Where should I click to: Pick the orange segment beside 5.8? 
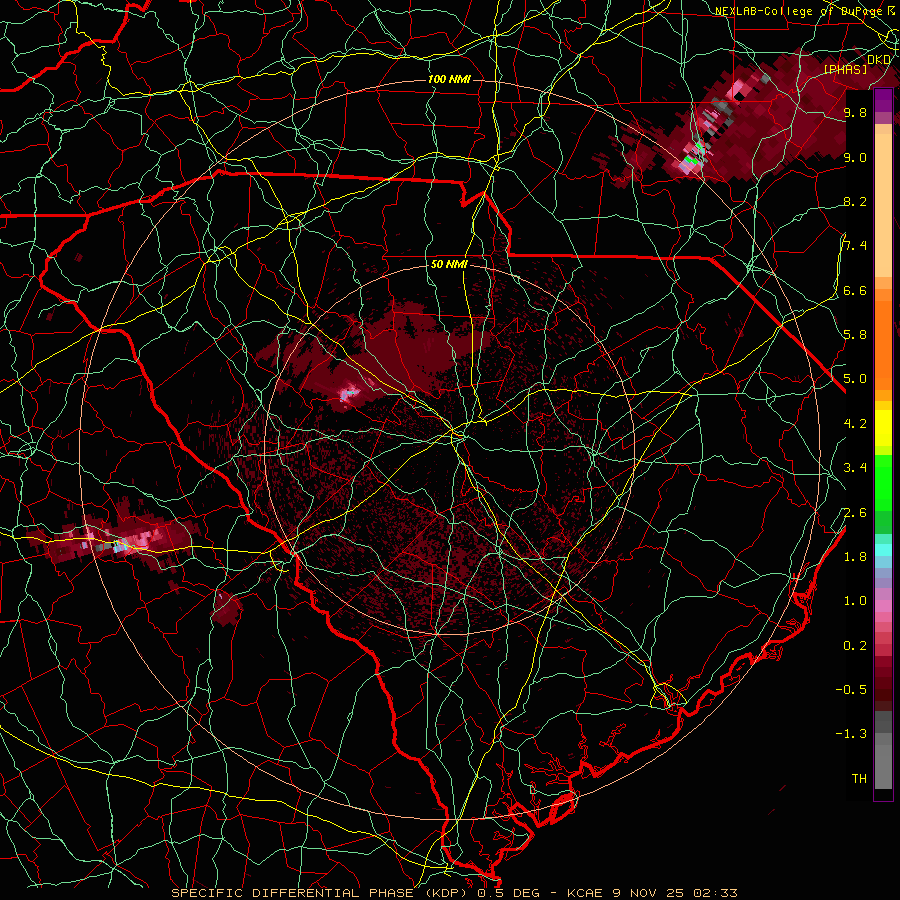[x=883, y=344]
